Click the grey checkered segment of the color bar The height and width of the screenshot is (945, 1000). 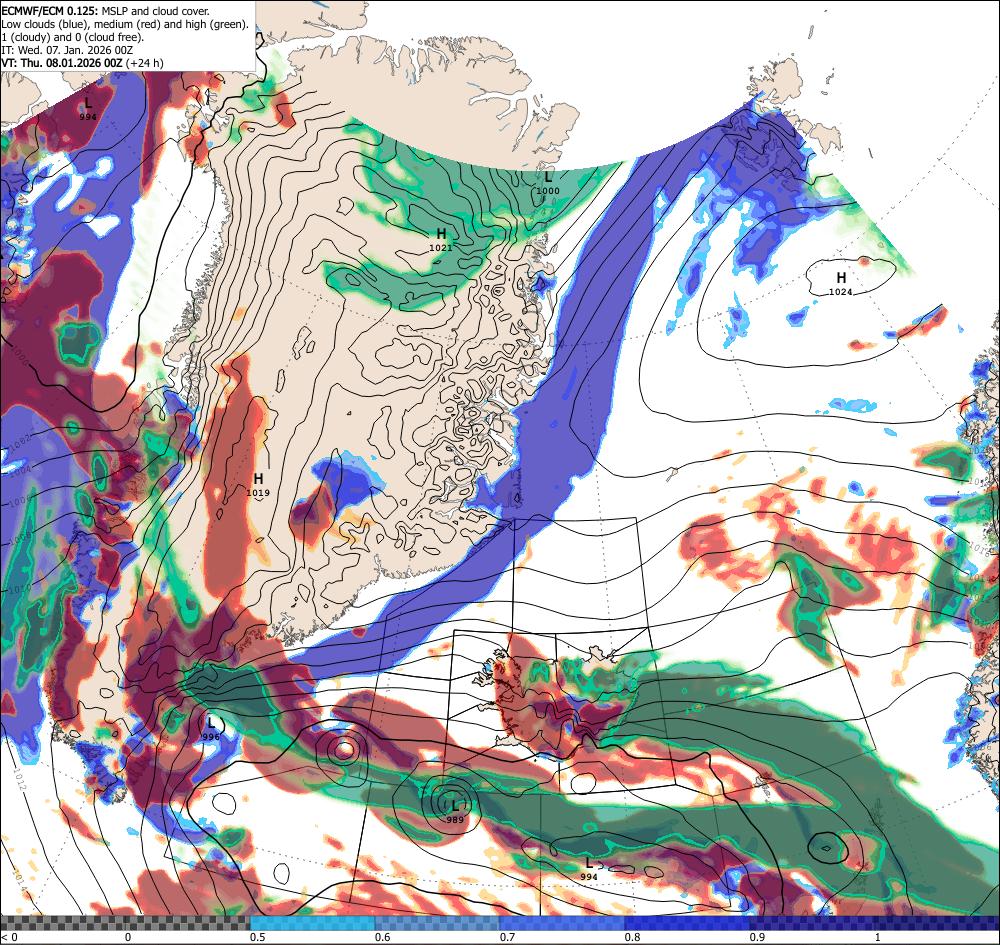[x=125, y=923]
